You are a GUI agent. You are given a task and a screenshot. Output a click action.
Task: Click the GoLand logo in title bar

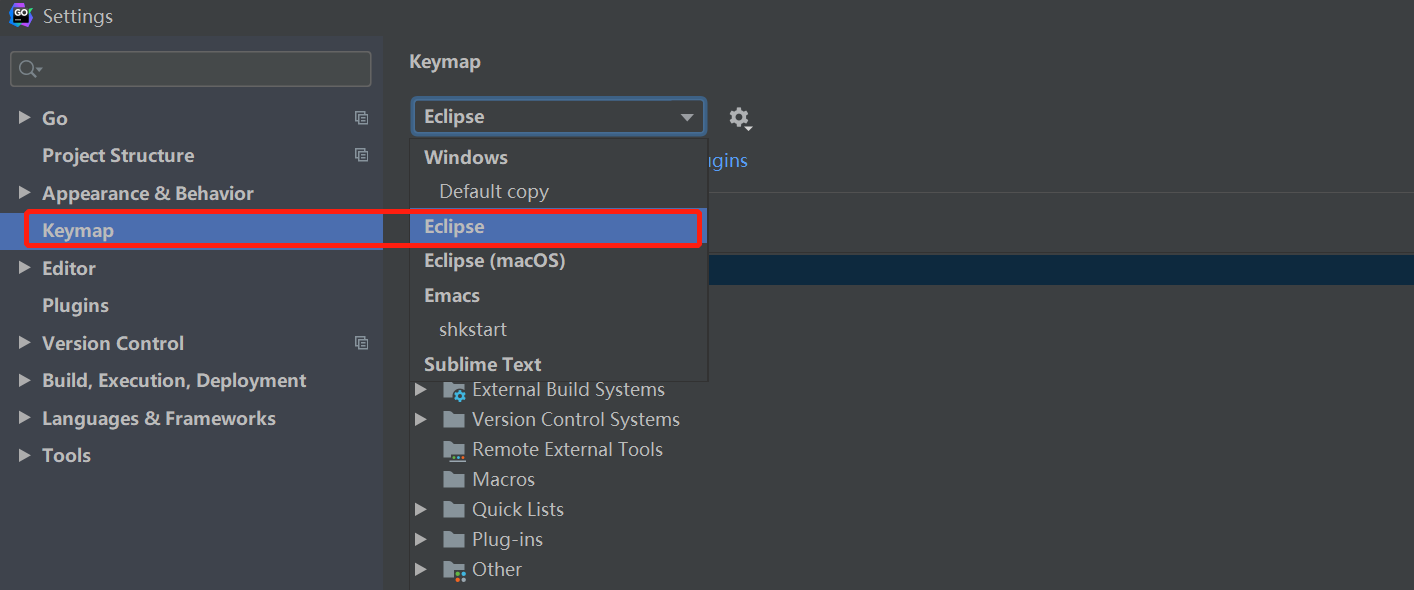pyautogui.click(x=21, y=16)
